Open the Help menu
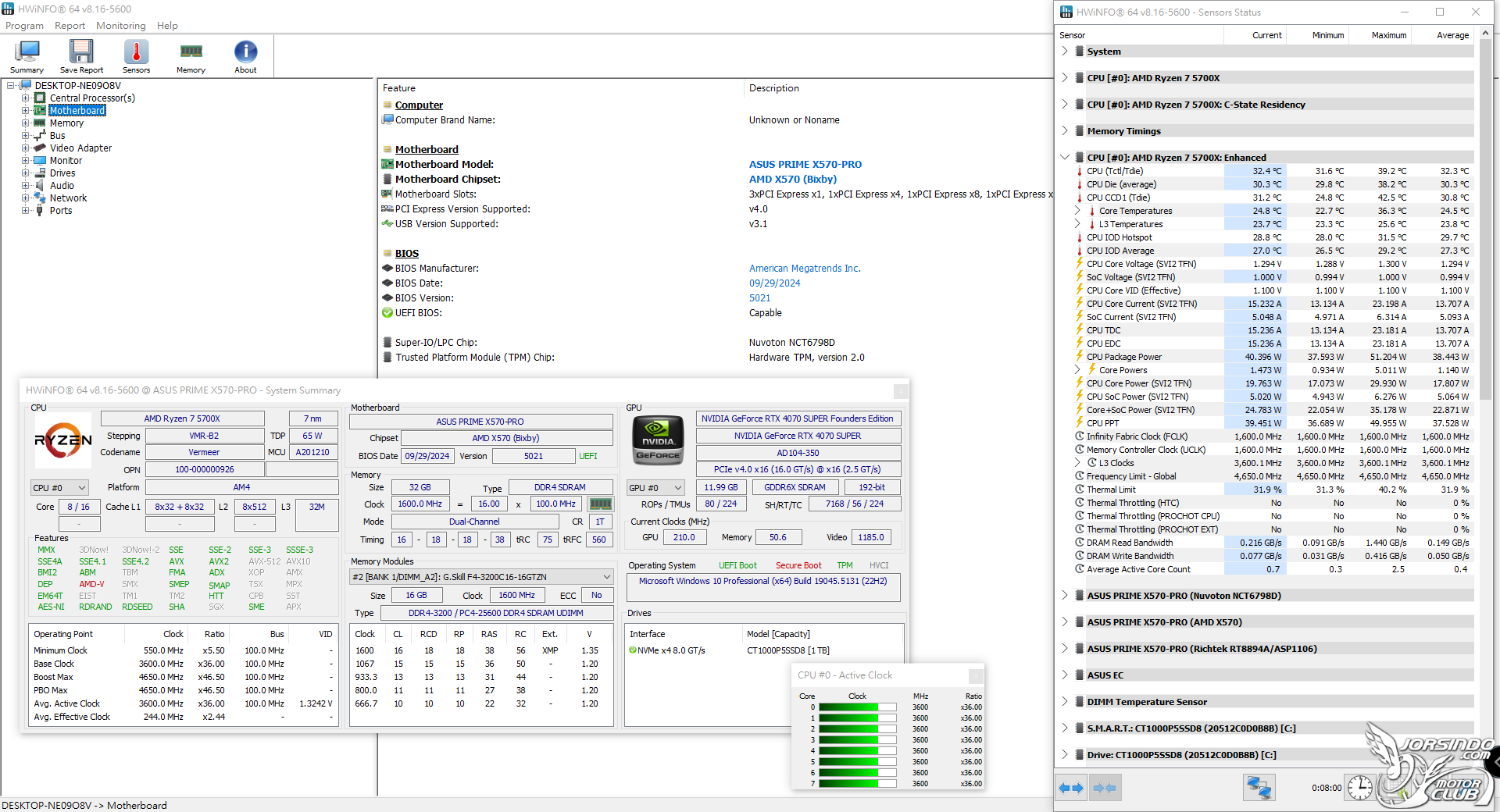This screenshot has width=1500, height=812. 167,26
